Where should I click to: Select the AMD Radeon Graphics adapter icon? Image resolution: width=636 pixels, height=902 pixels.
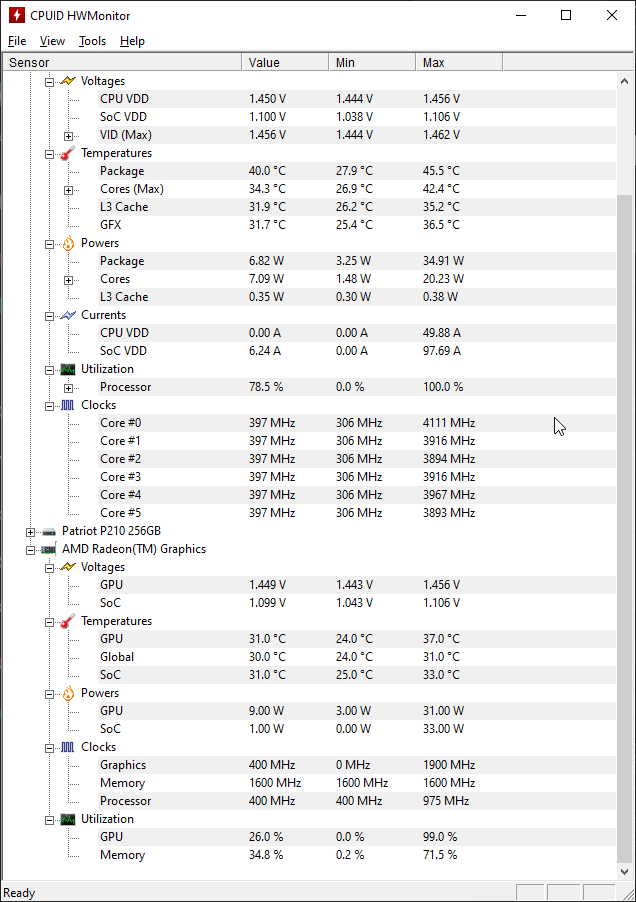click(x=47, y=549)
